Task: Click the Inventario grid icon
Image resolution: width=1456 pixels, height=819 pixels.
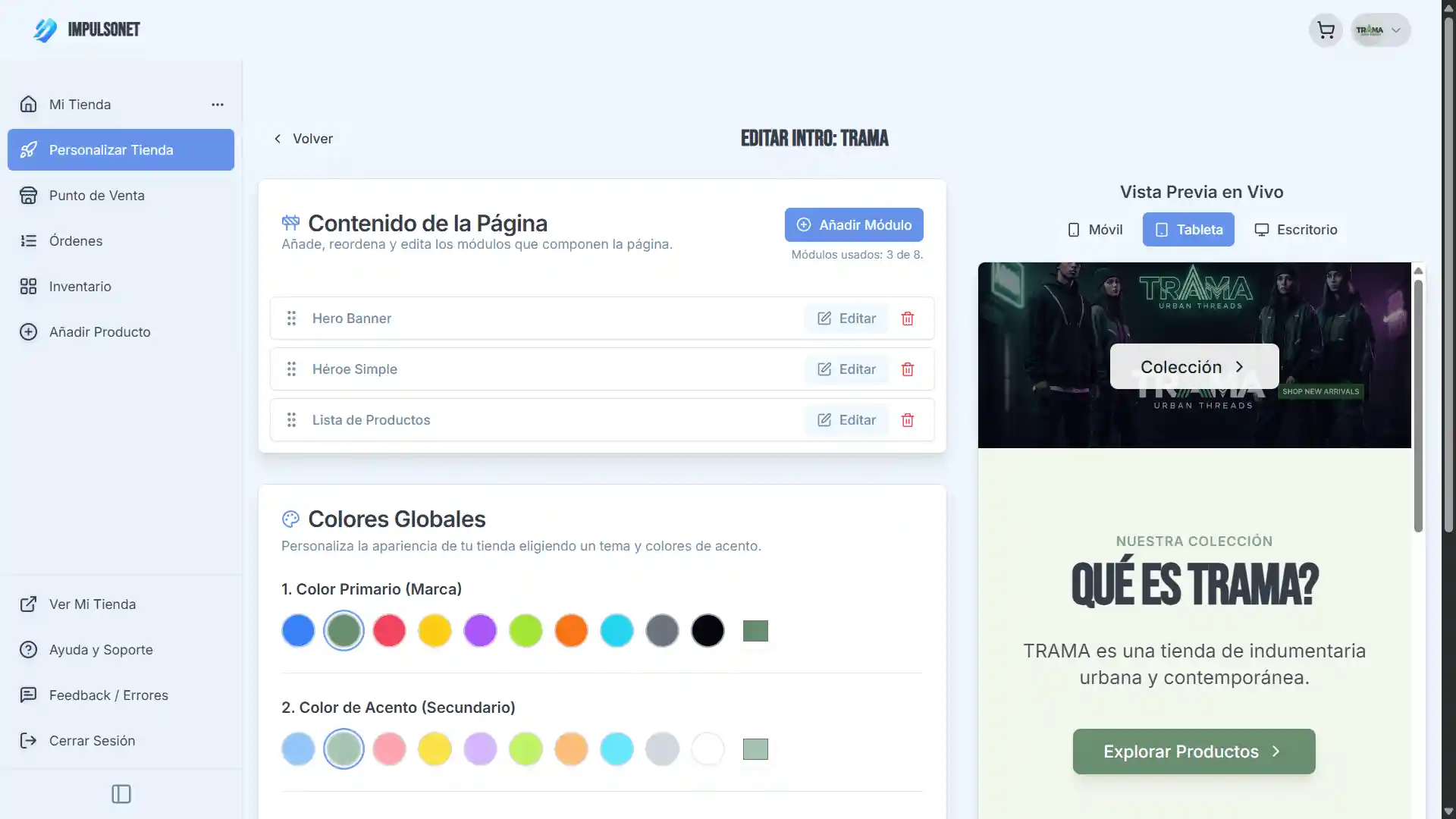Action: 28,286
